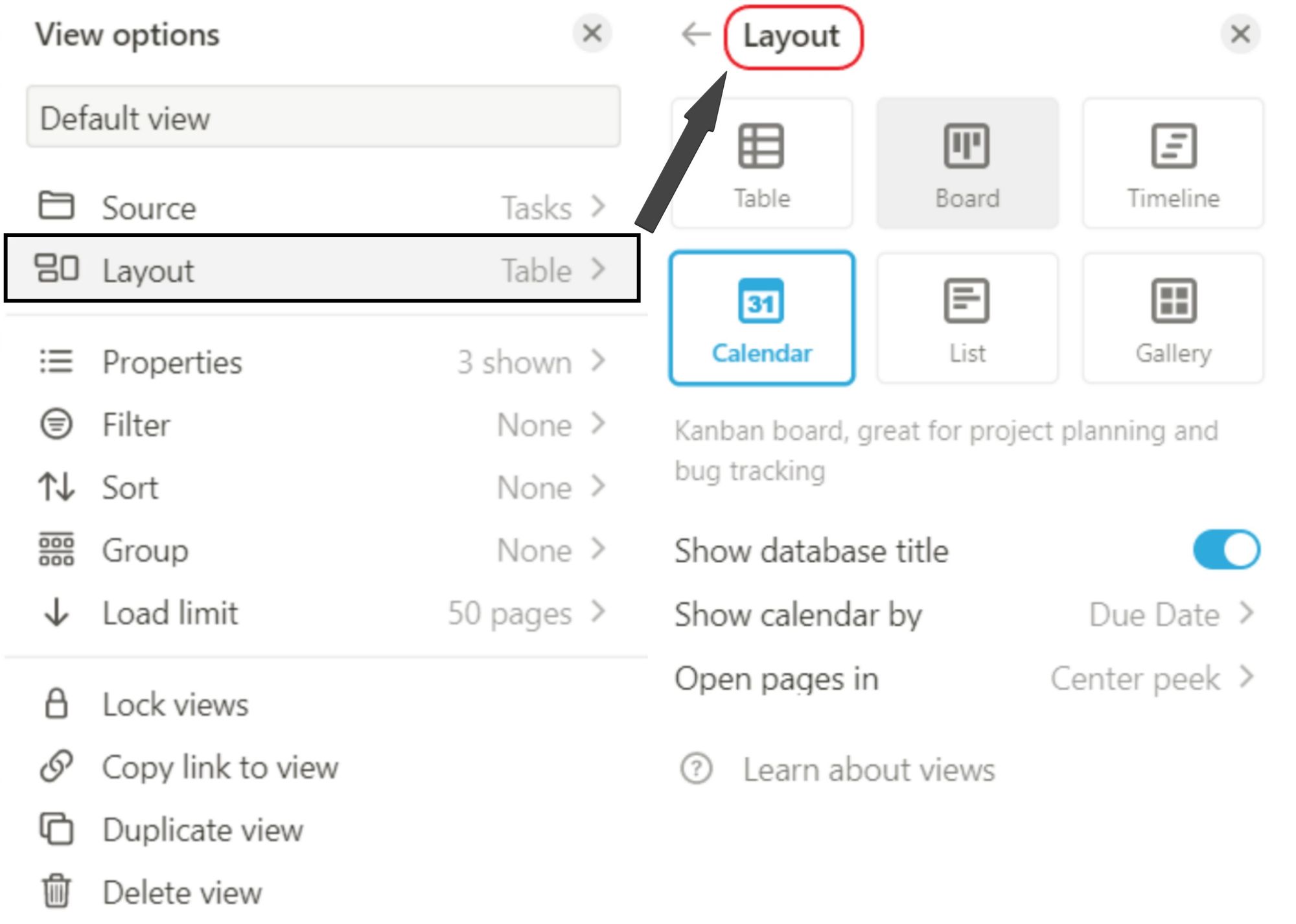This screenshot has width=1296, height=924.
Task: Expand Open pages in Center peek
Action: (x=966, y=678)
